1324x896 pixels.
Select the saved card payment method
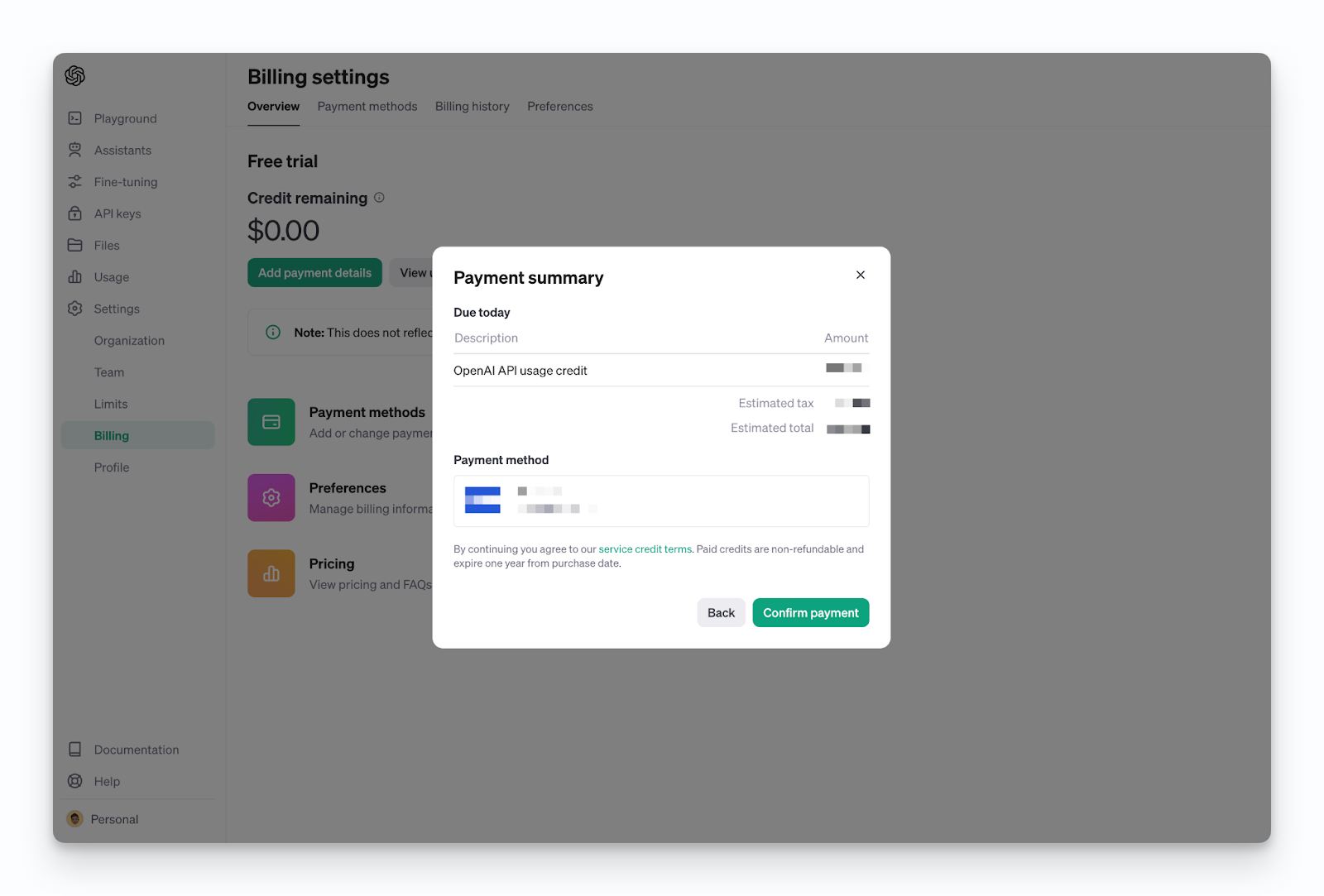[661, 501]
